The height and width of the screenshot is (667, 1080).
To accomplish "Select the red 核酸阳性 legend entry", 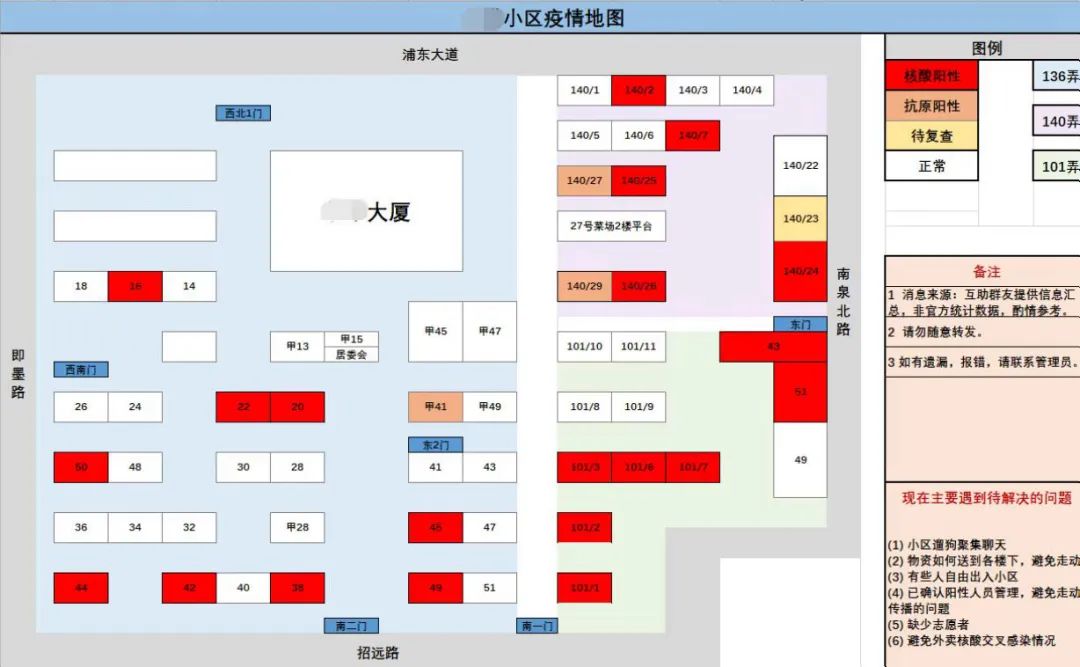I will 931,75.
